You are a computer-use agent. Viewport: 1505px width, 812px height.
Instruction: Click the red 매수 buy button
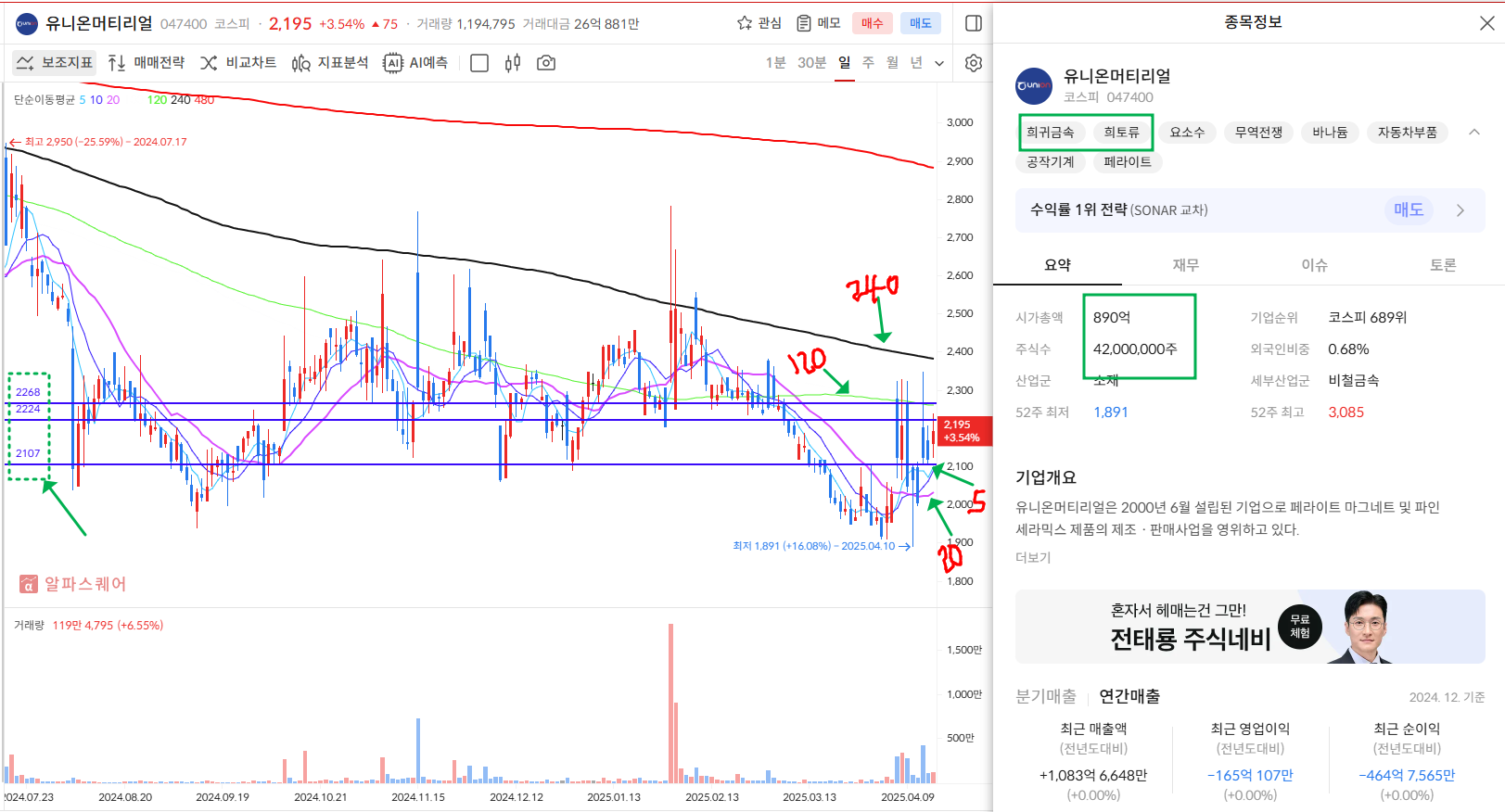873,23
